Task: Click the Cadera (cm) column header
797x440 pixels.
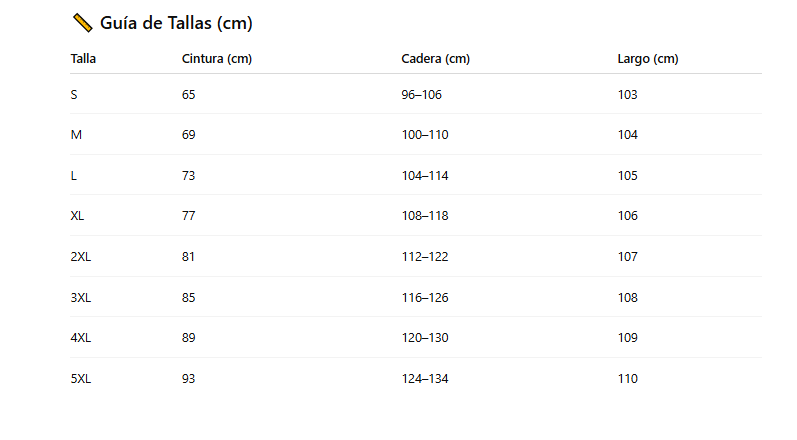Action: (435, 59)
